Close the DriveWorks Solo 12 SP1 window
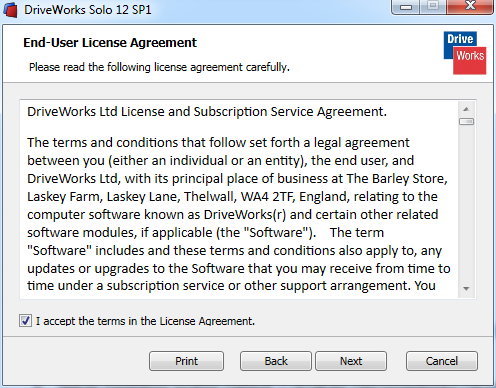 [470, 7]
